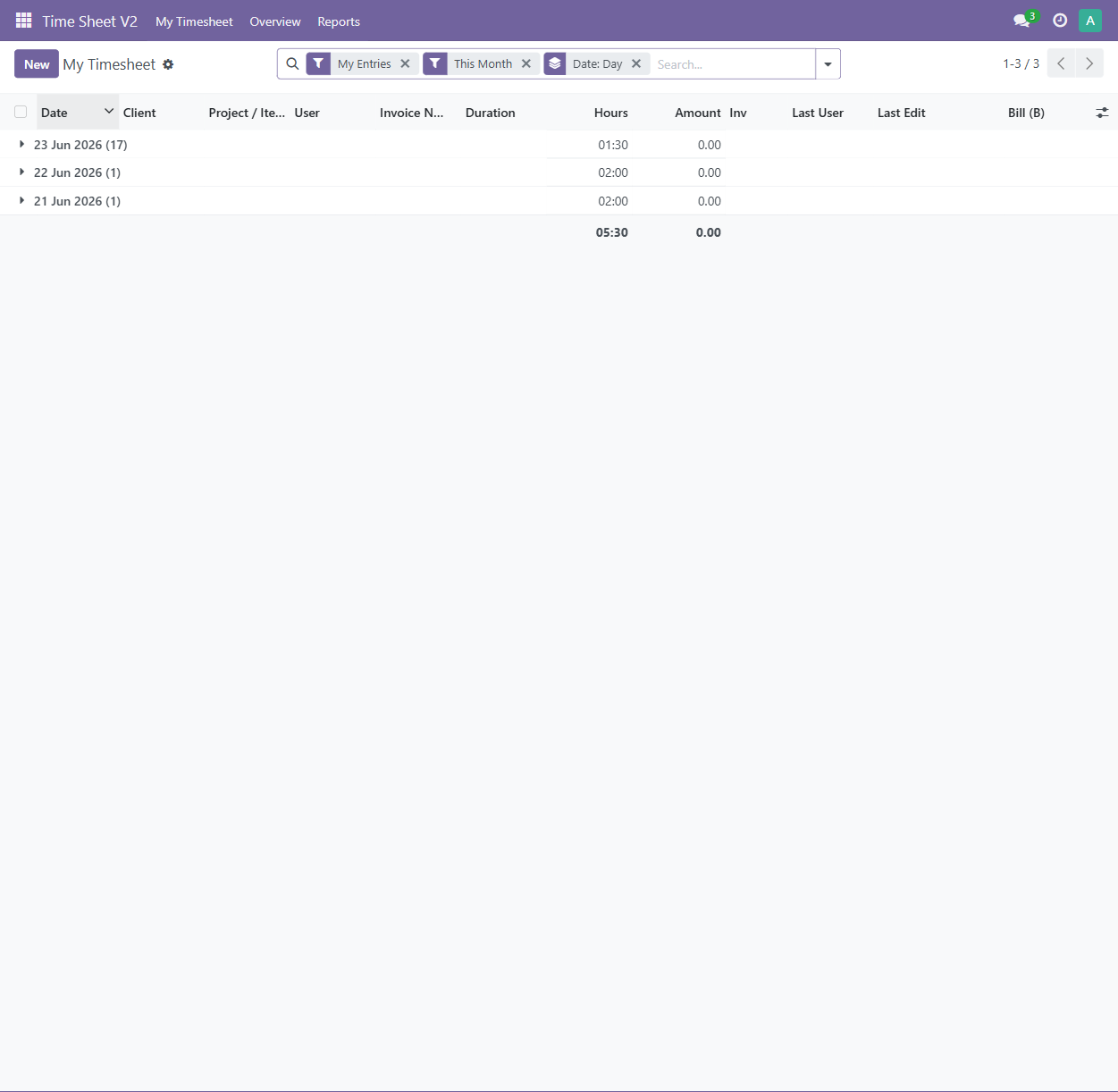Click the pager 1-3 / 3 counter
This screenshot has height=1092, width=1118.
click(x=1021, y=63)
